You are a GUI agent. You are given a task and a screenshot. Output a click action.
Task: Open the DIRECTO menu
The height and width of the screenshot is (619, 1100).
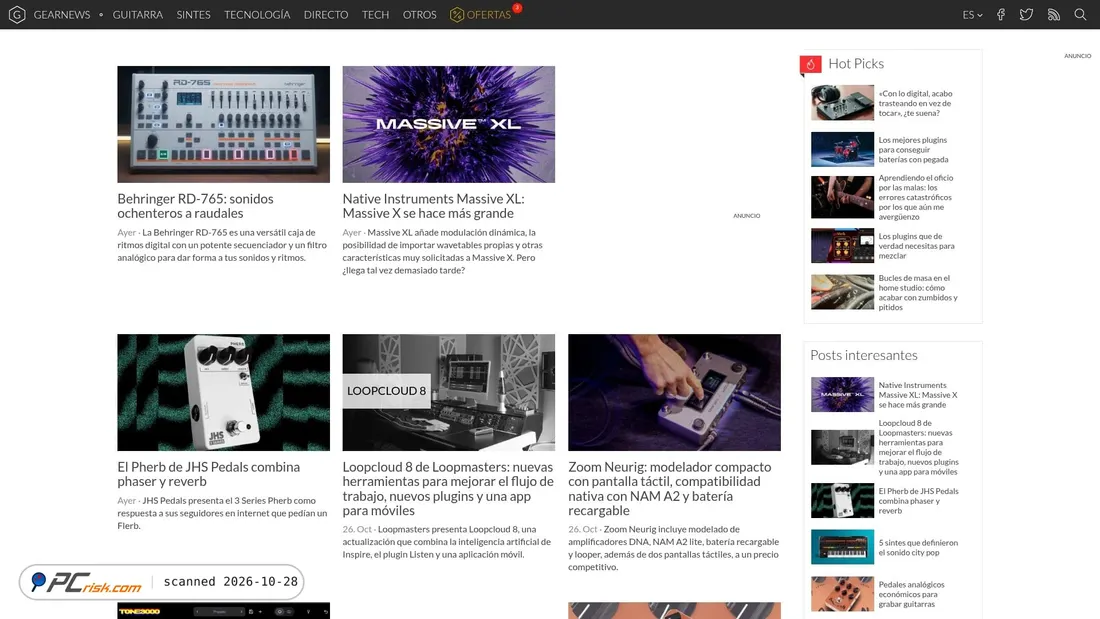(x=326, y=15)
